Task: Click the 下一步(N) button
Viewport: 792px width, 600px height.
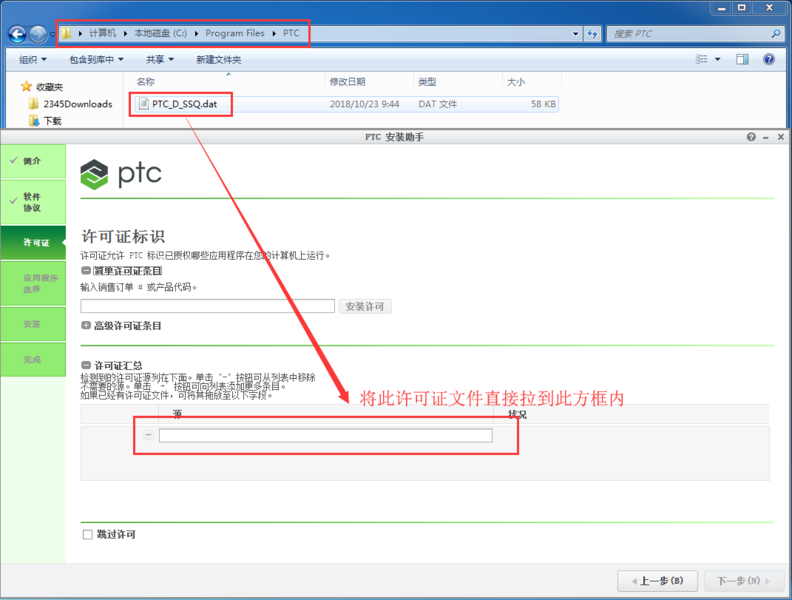Action: tap(744, 581)
